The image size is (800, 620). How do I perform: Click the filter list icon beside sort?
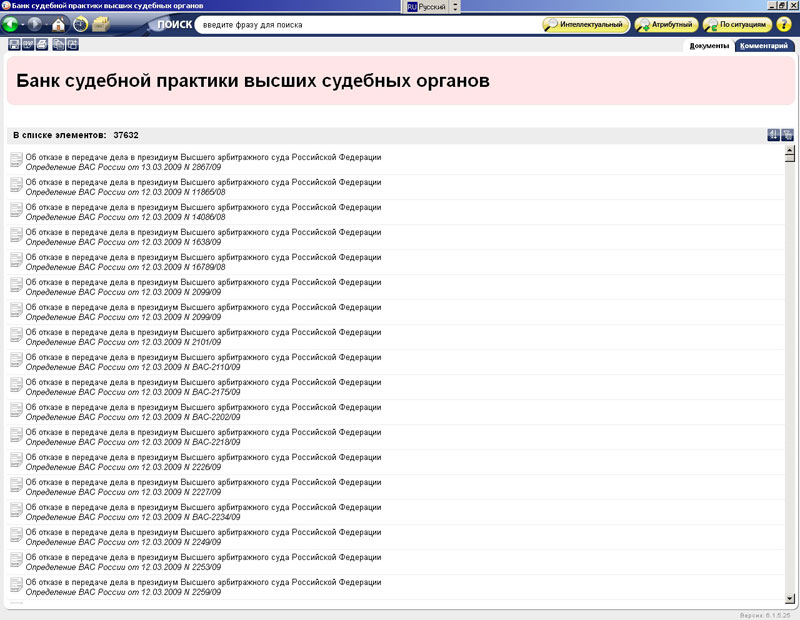point(788,135)
